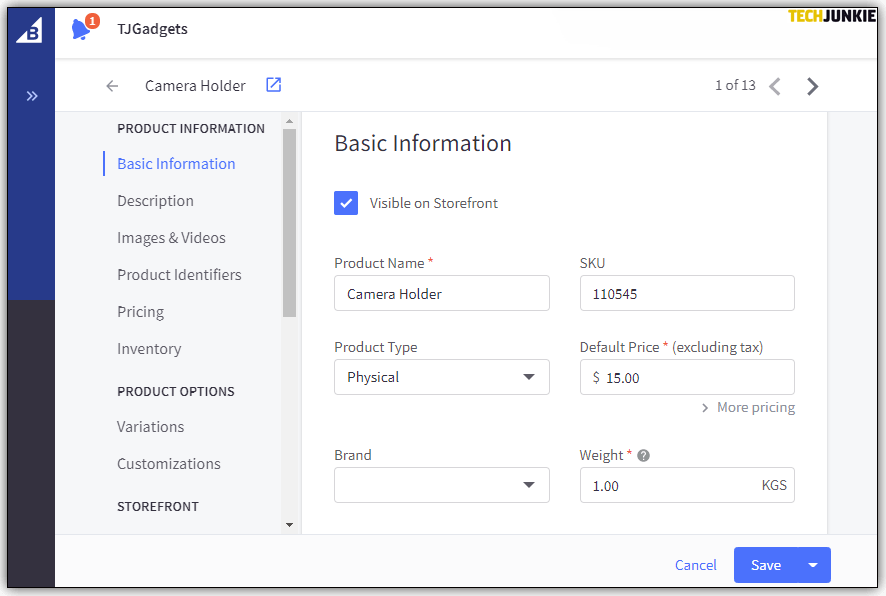Click the Cancel link

click(695, 565)
